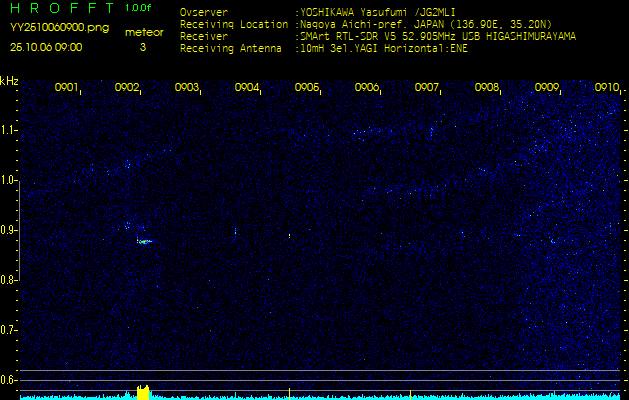Click the 0905 time marker
This screenshot has width=629, height=400.
click(306, 87)
